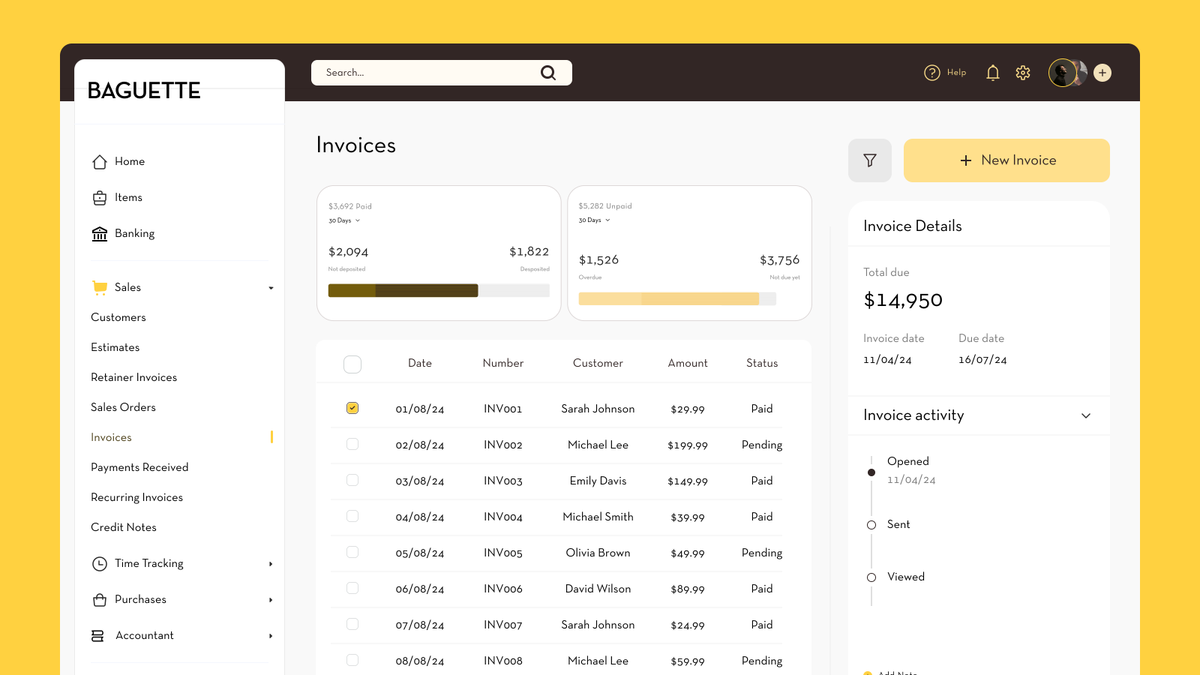
Task: Click customer name Emily Davis
Action: [598, 481]
